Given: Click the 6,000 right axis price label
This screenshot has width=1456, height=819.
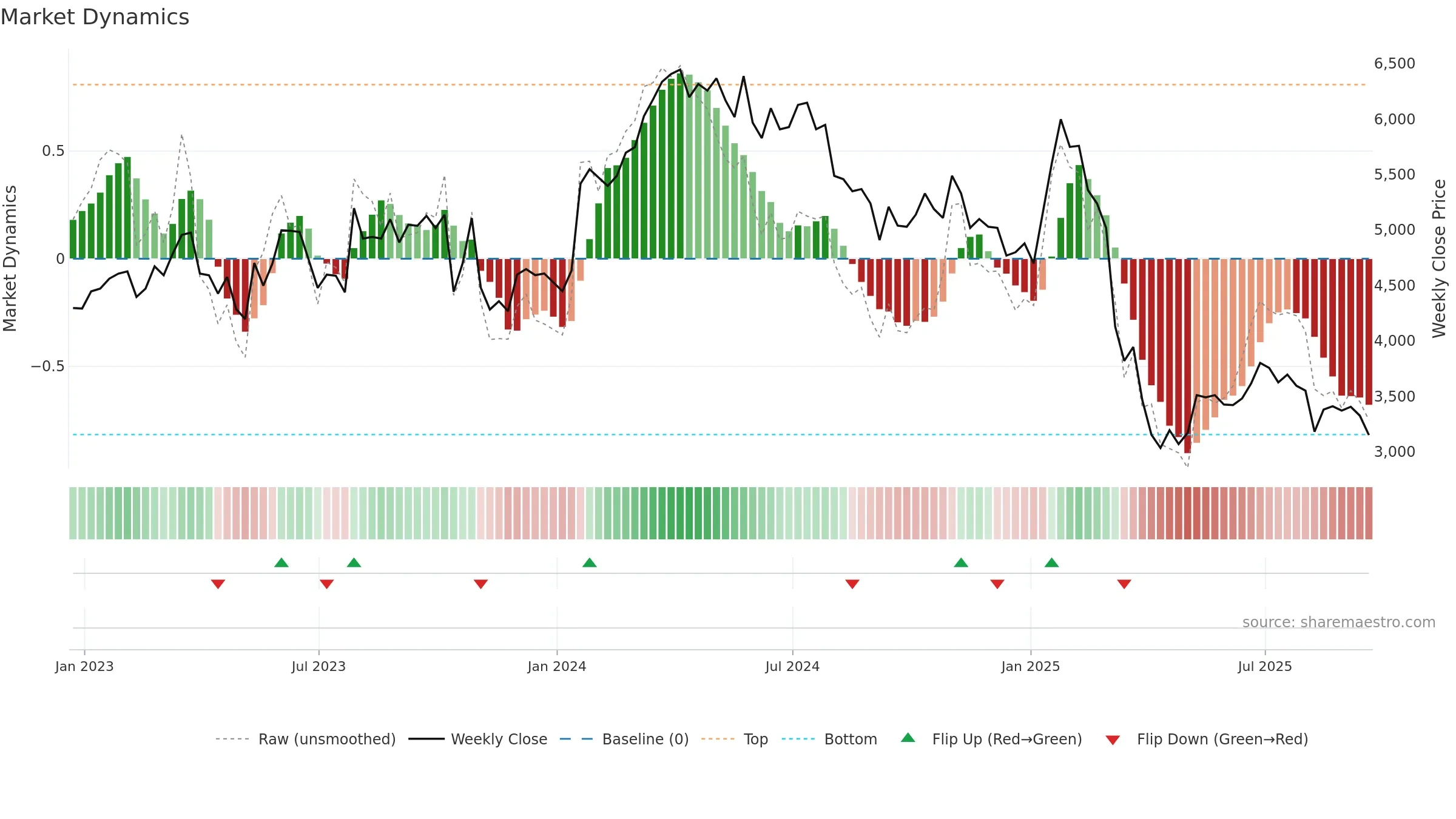Looking at the screenshot, I should [1395, 119].
